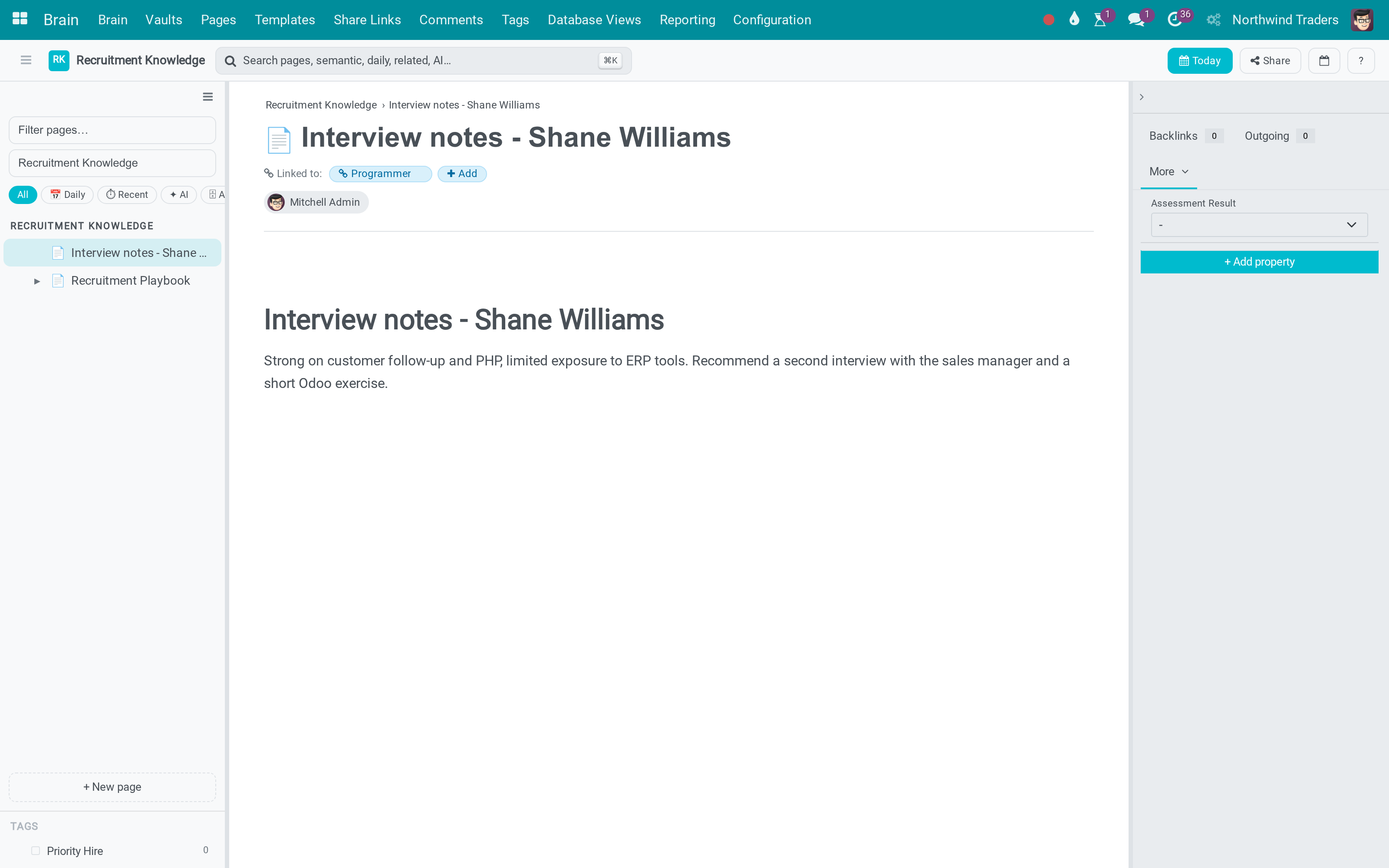Click the Add linked record button
Viewport: 1389px width, 868px height.
462,174
